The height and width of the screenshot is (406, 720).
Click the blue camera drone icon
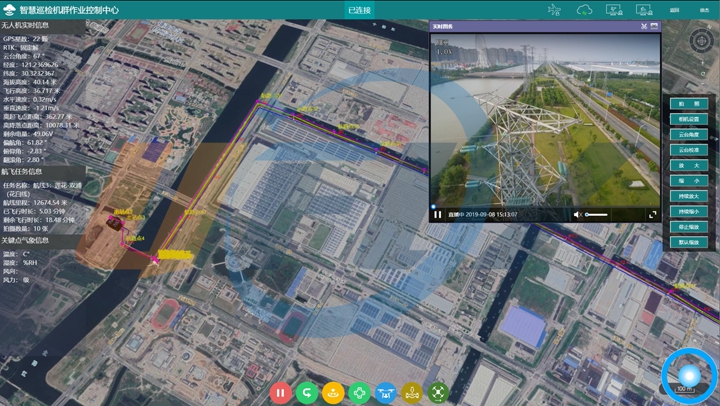(385, 393)
